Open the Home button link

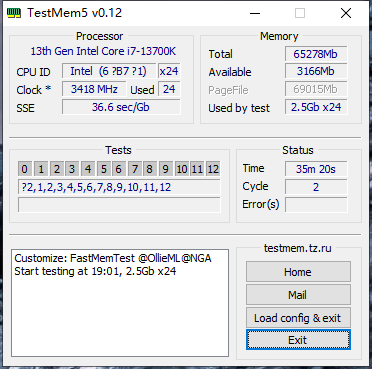(298, 272)
